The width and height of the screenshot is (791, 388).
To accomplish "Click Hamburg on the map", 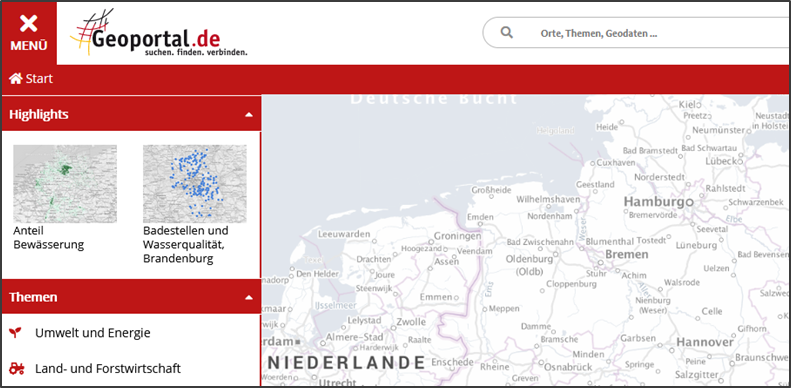I will click(657, 202).
